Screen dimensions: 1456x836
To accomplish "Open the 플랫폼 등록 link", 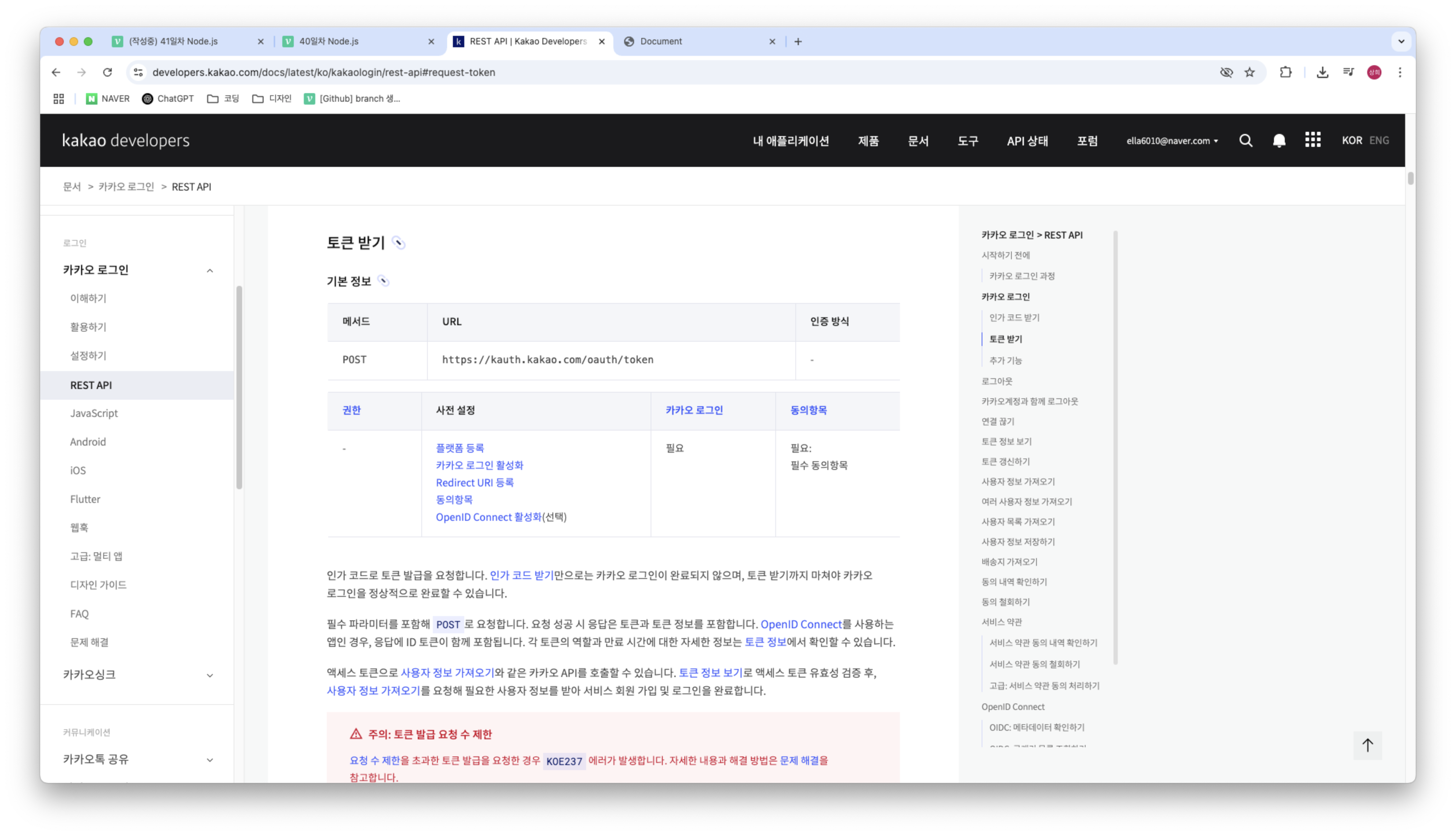I will [459, 448].
